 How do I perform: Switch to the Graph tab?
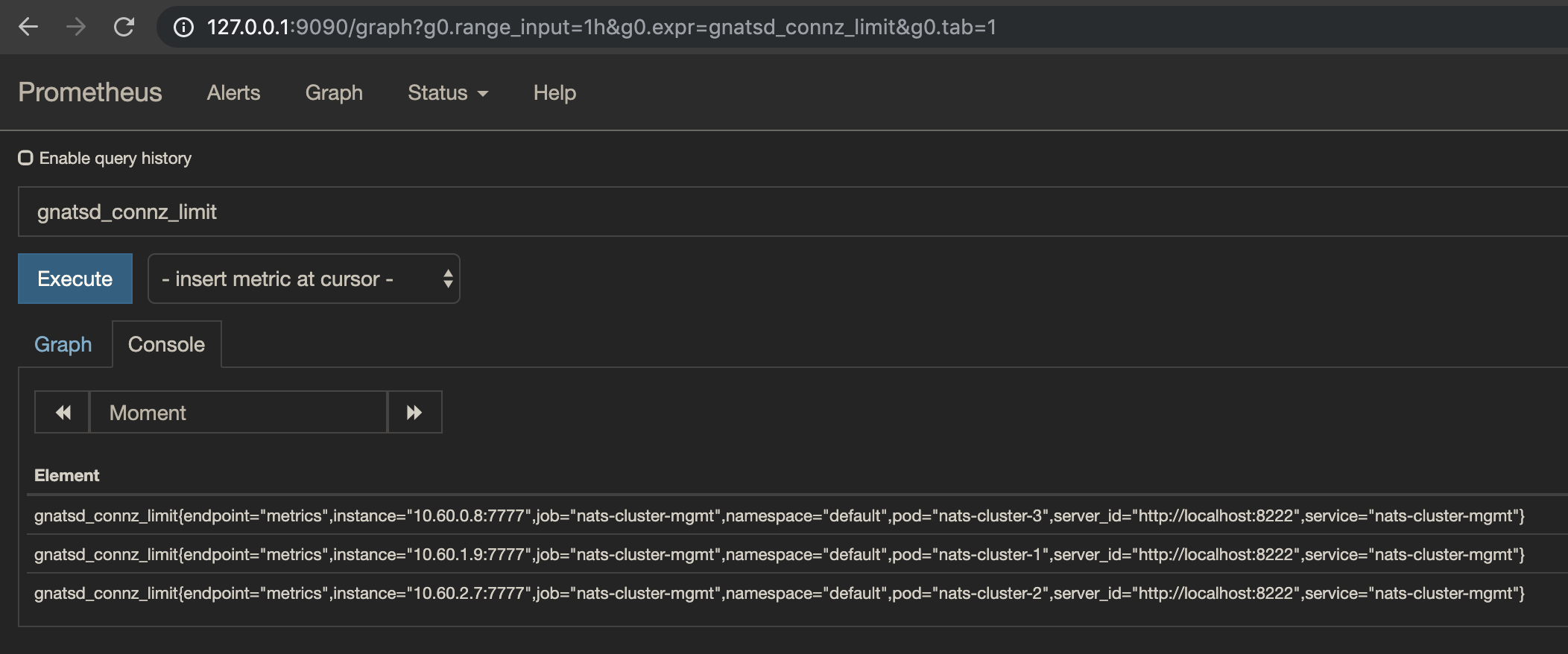tap(63, 344)
